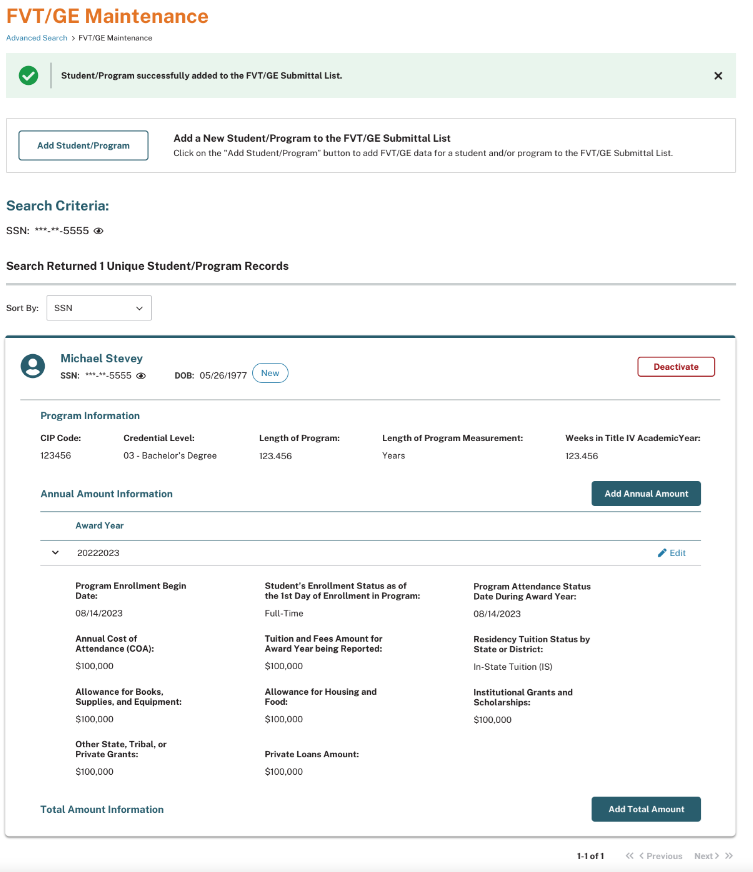The image size is (753, 872).
Task: Click the New status badge
Action: pyautogui.click(x=270, y=373)
